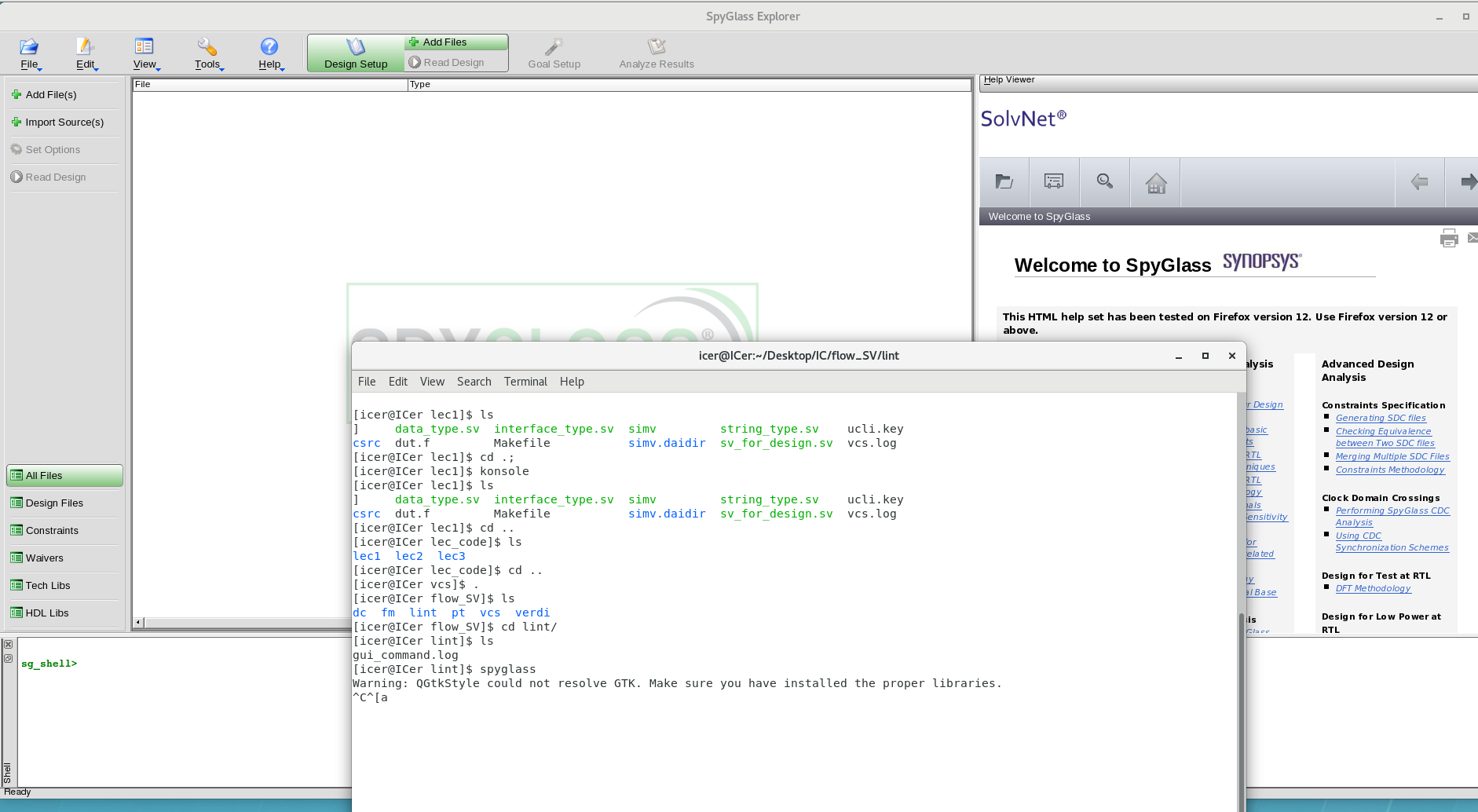Click the terminal vertical scrollbar

click(x=1242, y=711)
